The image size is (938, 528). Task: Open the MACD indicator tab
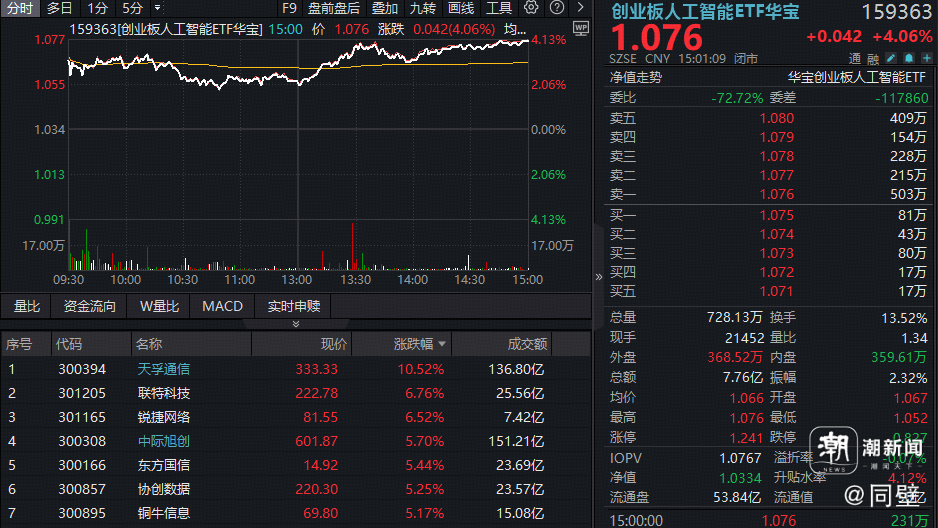tap(223, 306)
